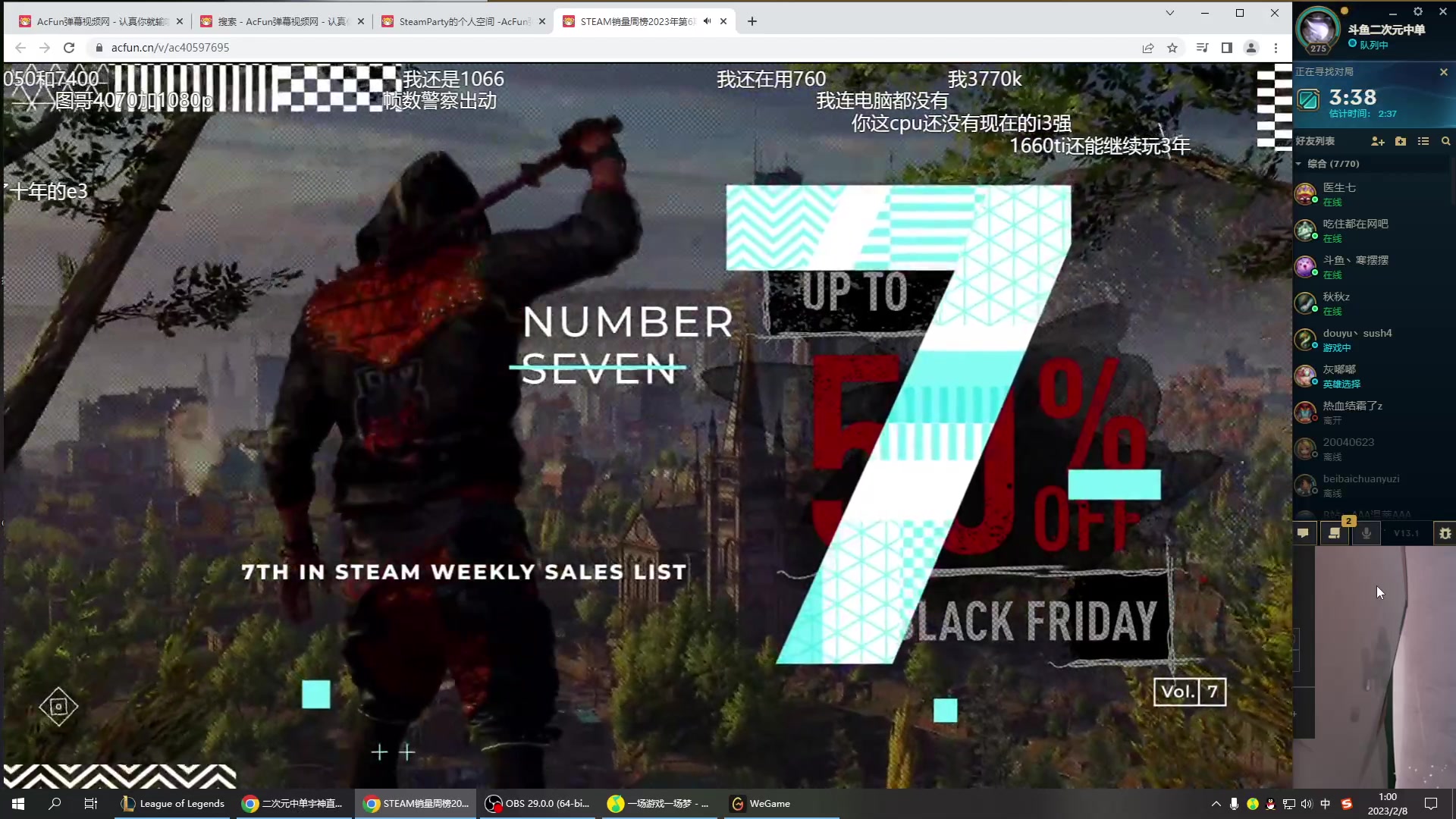Open the missions icon with badge 2

point(1335,533)
